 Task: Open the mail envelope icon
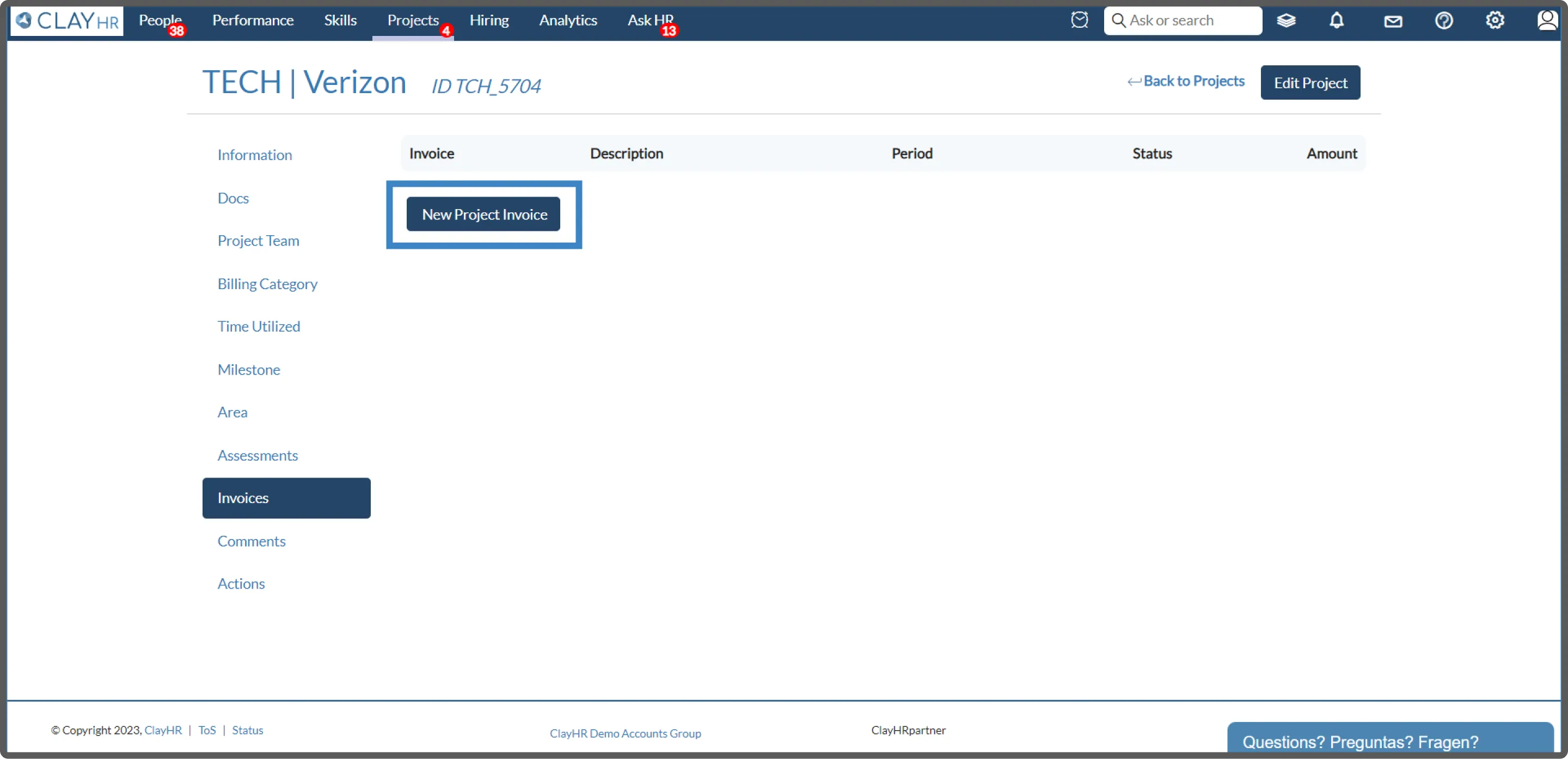pyautogui.click(x=1393, y=21)
